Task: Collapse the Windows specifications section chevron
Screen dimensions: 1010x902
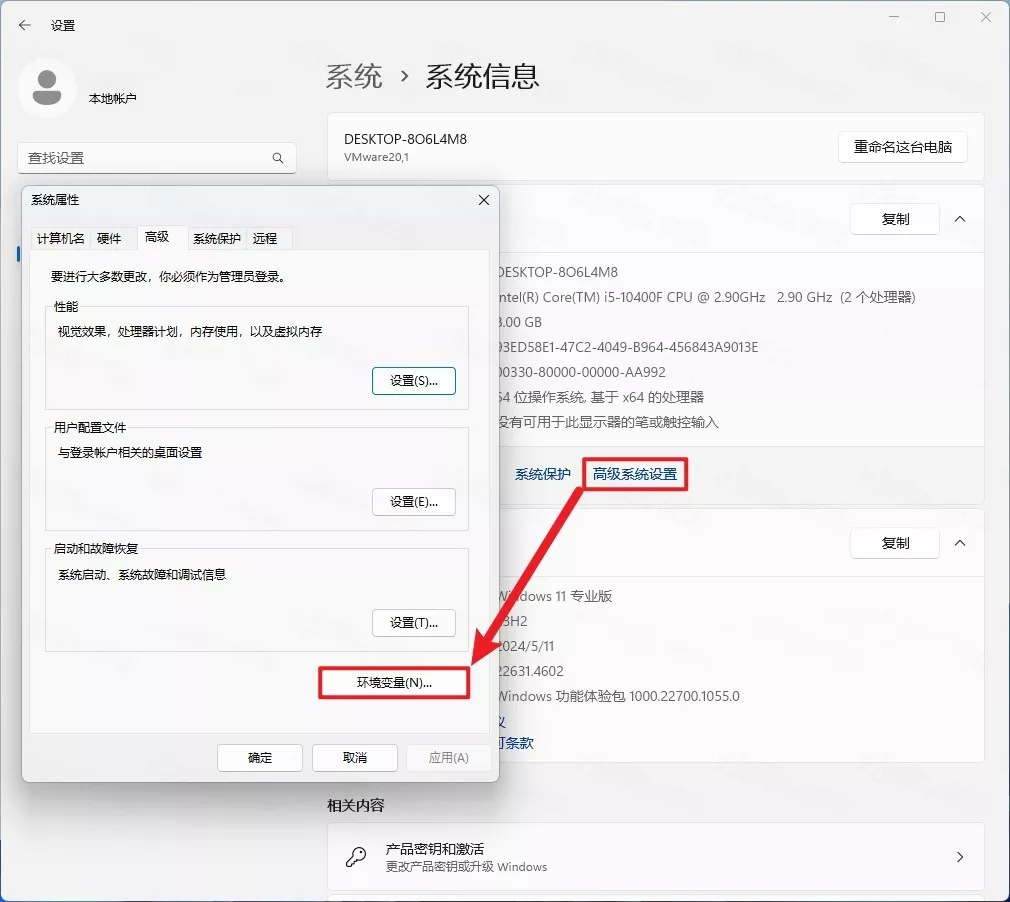Action: pyautogui.click(x=960, y=543)
